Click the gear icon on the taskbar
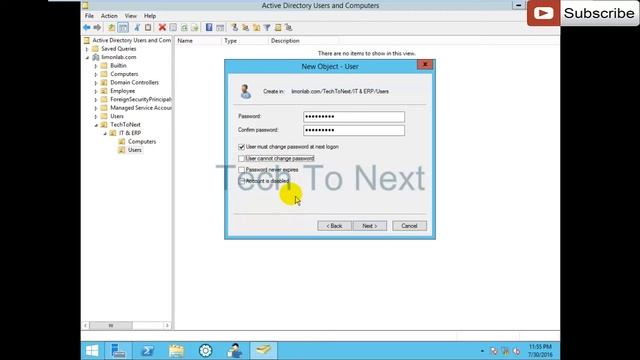The height and width of the screenshot is (360, 640). pyautogui.click(x=205, y=351)
